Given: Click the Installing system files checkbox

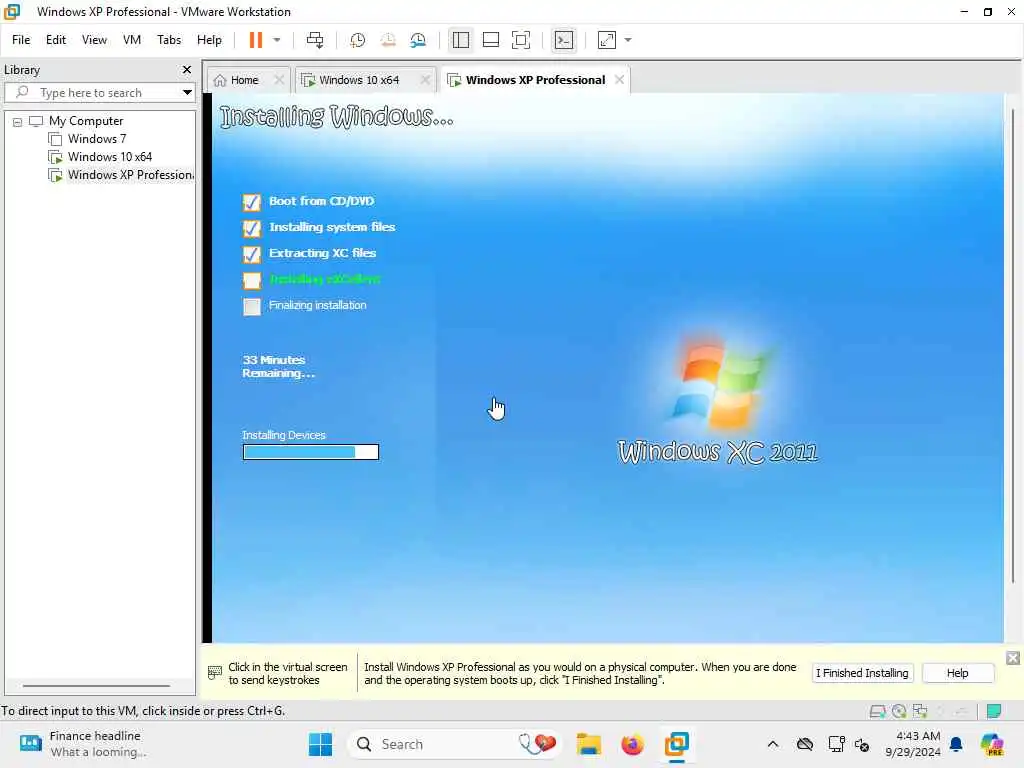Looking at the screenshot, I should pos(251,229).
